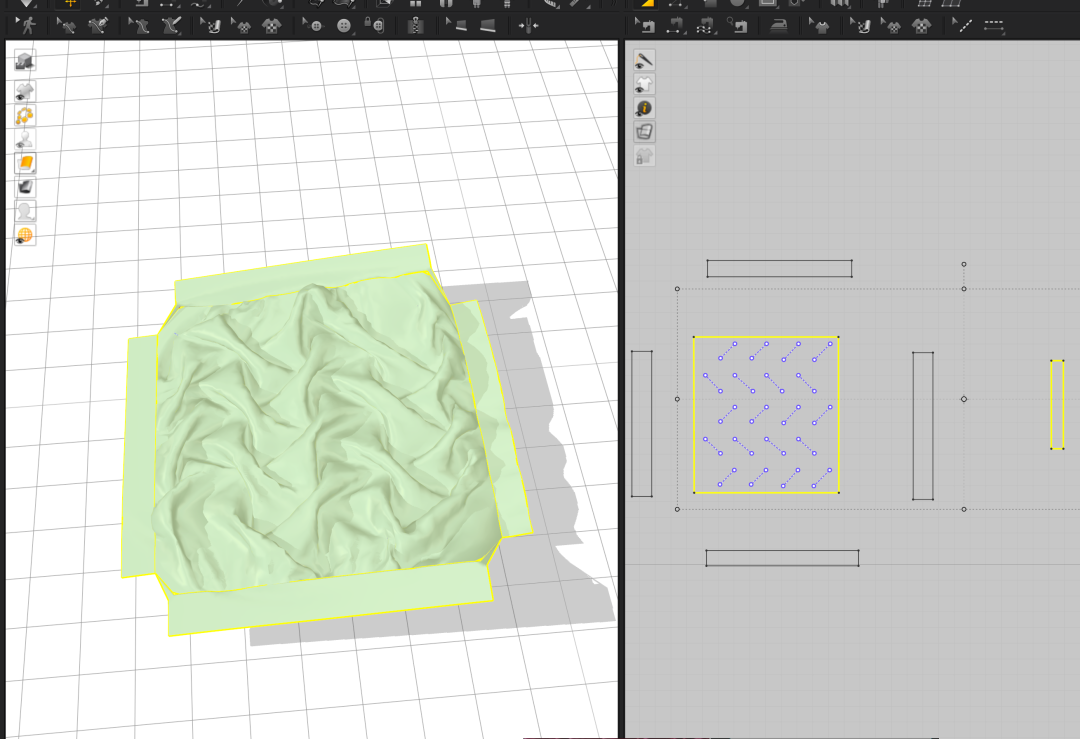This screenshot has width=1080, height=739.
Task: Select magnifier sewing machine check tool
Action: 737,26
